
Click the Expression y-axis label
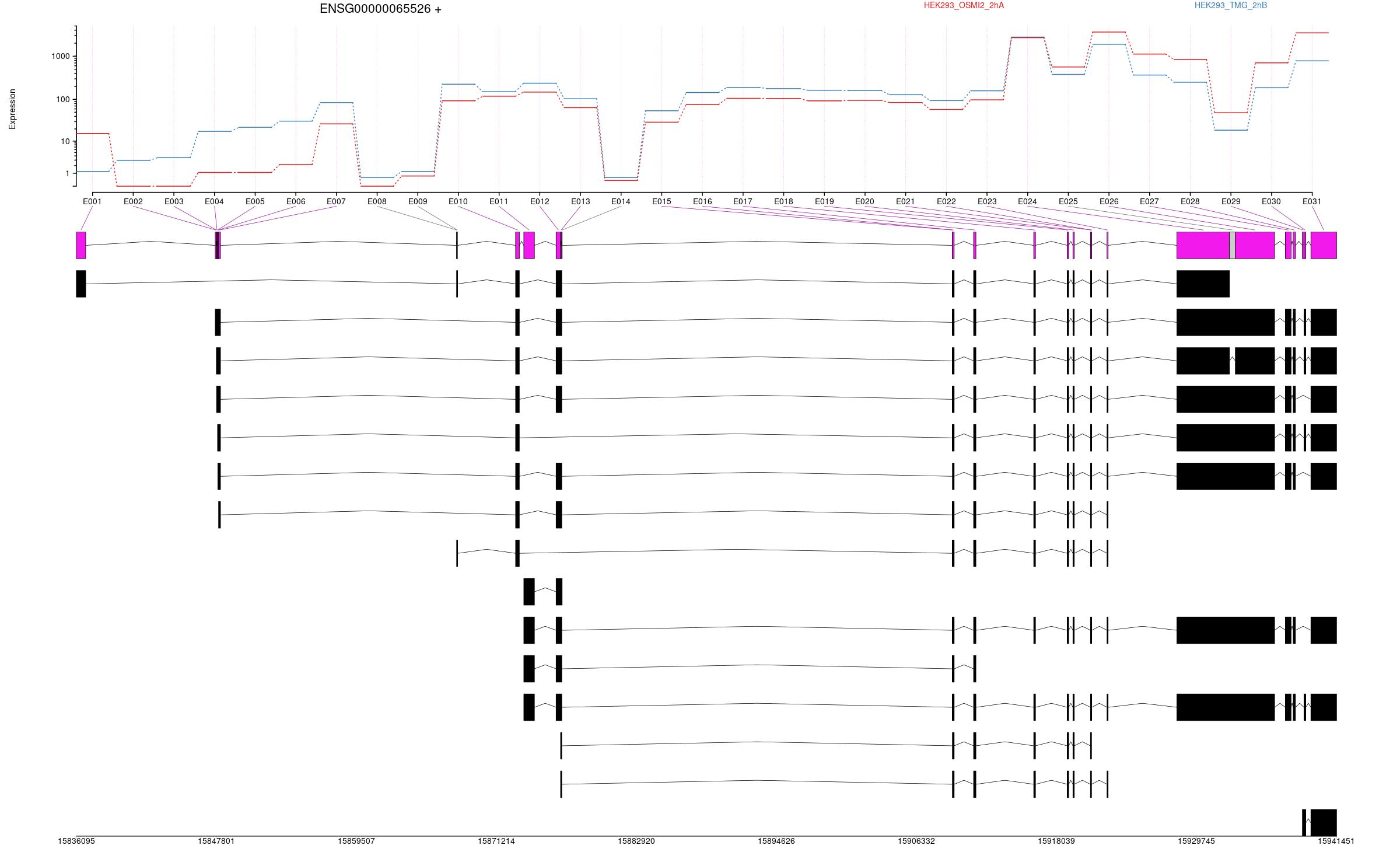click(x=12, y=109)
